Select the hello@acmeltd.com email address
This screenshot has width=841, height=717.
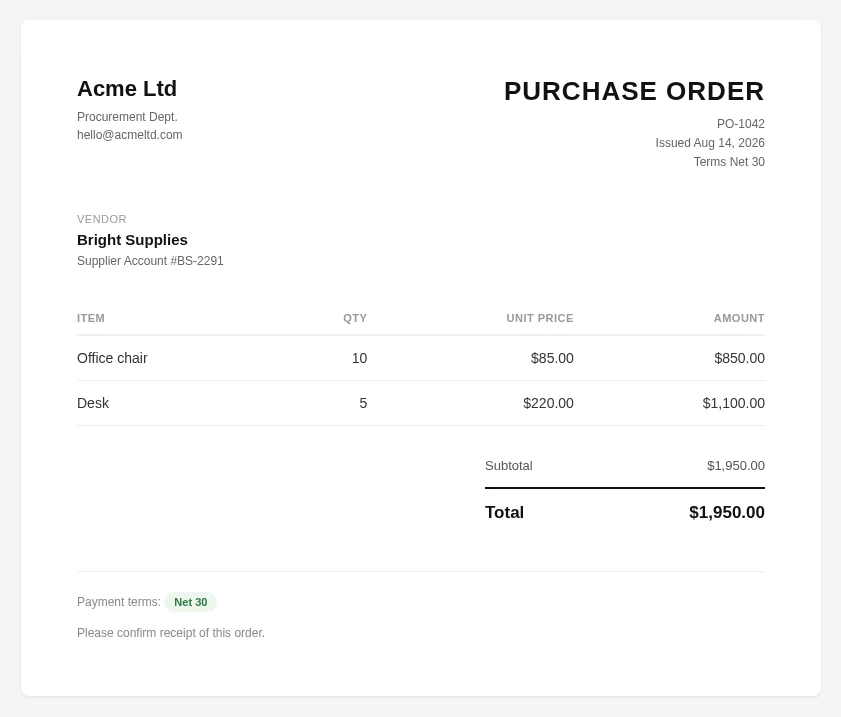[130, 135]
